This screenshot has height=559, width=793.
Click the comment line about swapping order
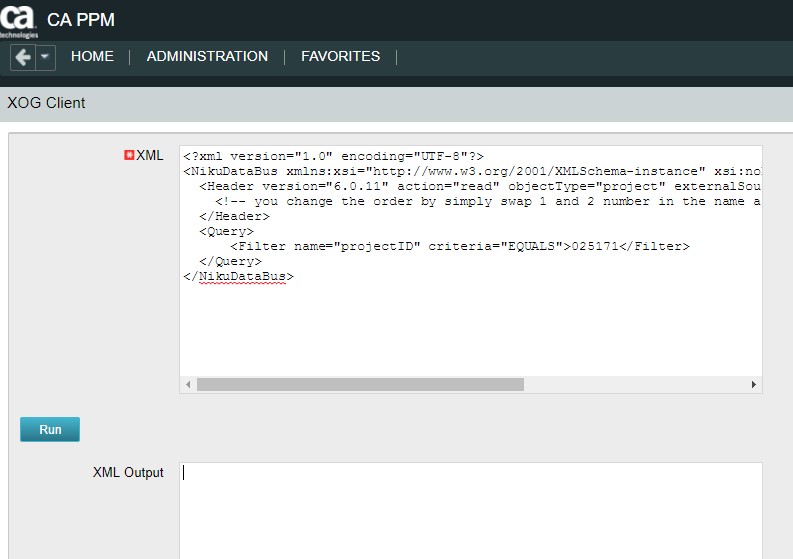[488, 201]
